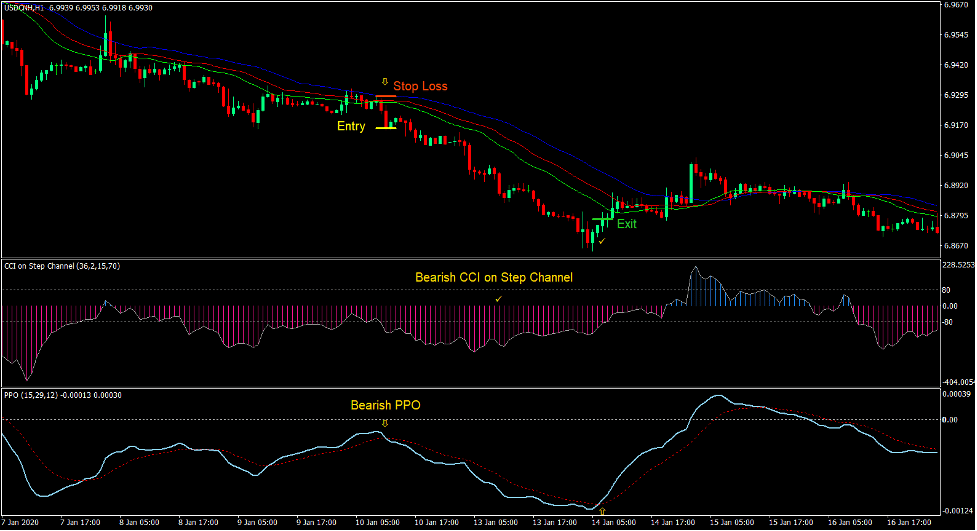Click the down arrow at the PPO peak
This screenshot has height=531, width=977.
[x=384, y=423]
